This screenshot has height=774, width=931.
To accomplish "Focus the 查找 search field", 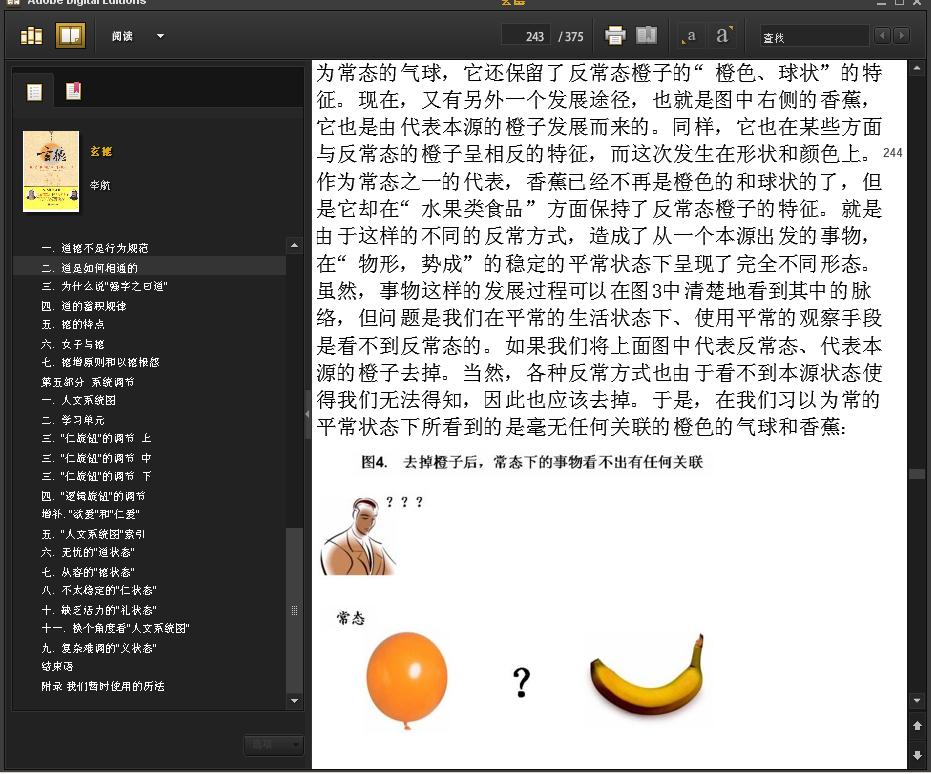I will pos(814,37).
